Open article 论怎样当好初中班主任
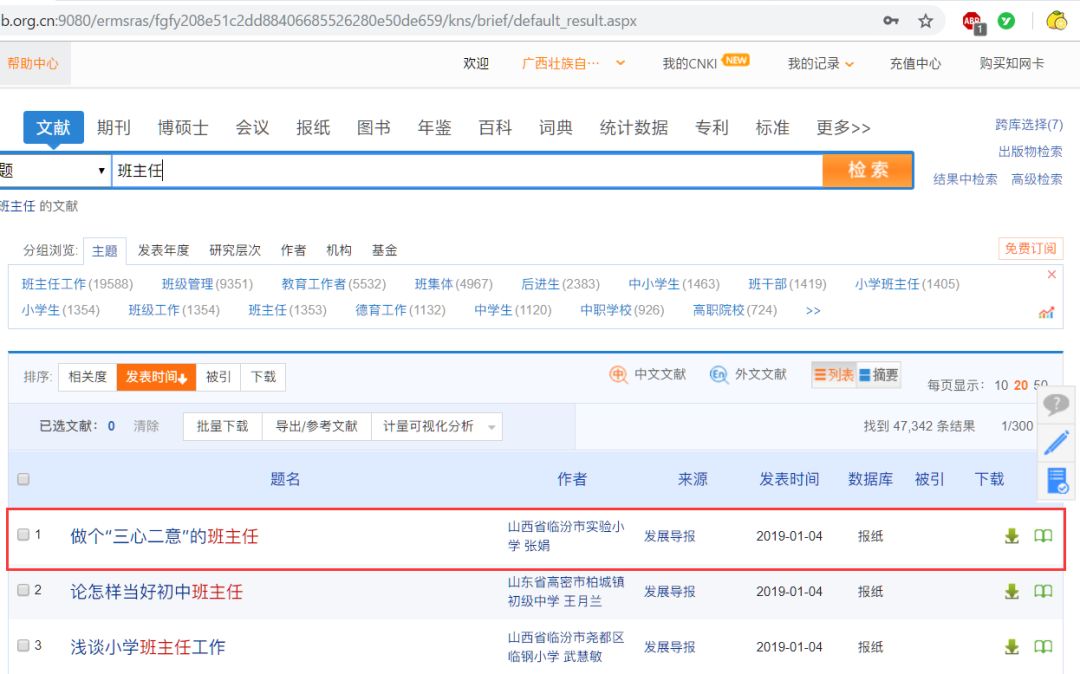Viewport: 1080px width, 674px height. (156, 592)
